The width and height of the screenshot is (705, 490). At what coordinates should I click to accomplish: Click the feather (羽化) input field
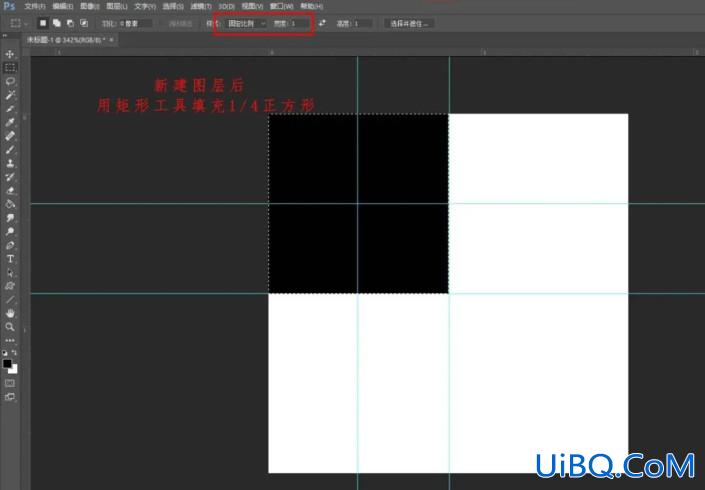pyautogui.click(x=135, y=23)
